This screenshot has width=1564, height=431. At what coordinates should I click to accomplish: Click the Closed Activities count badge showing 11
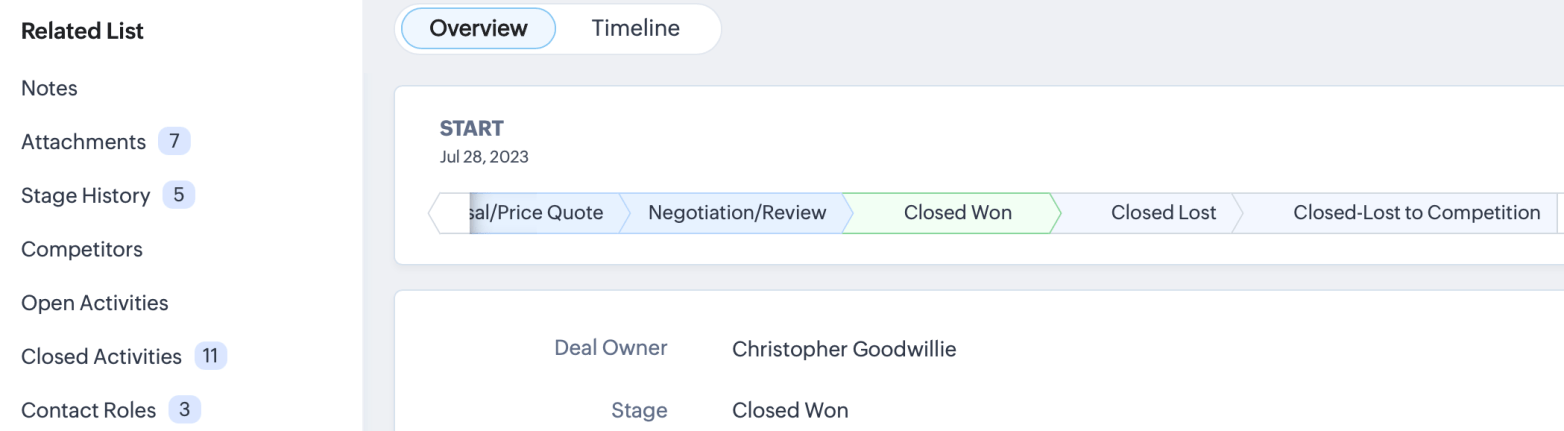210,356
